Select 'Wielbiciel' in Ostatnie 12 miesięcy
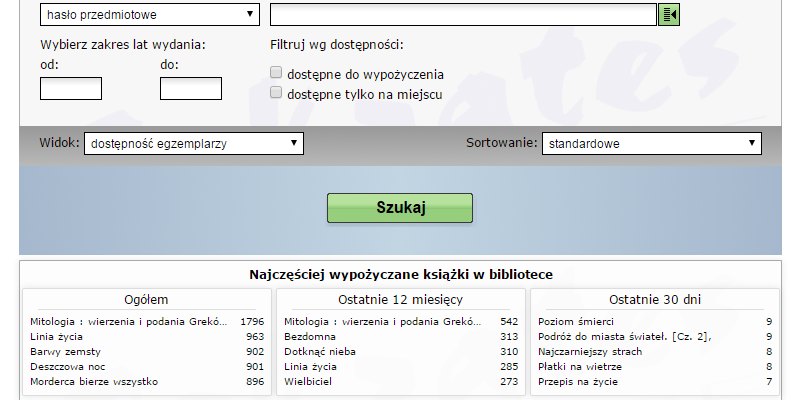This screenshot has width=802, height=400. (308, 382)
